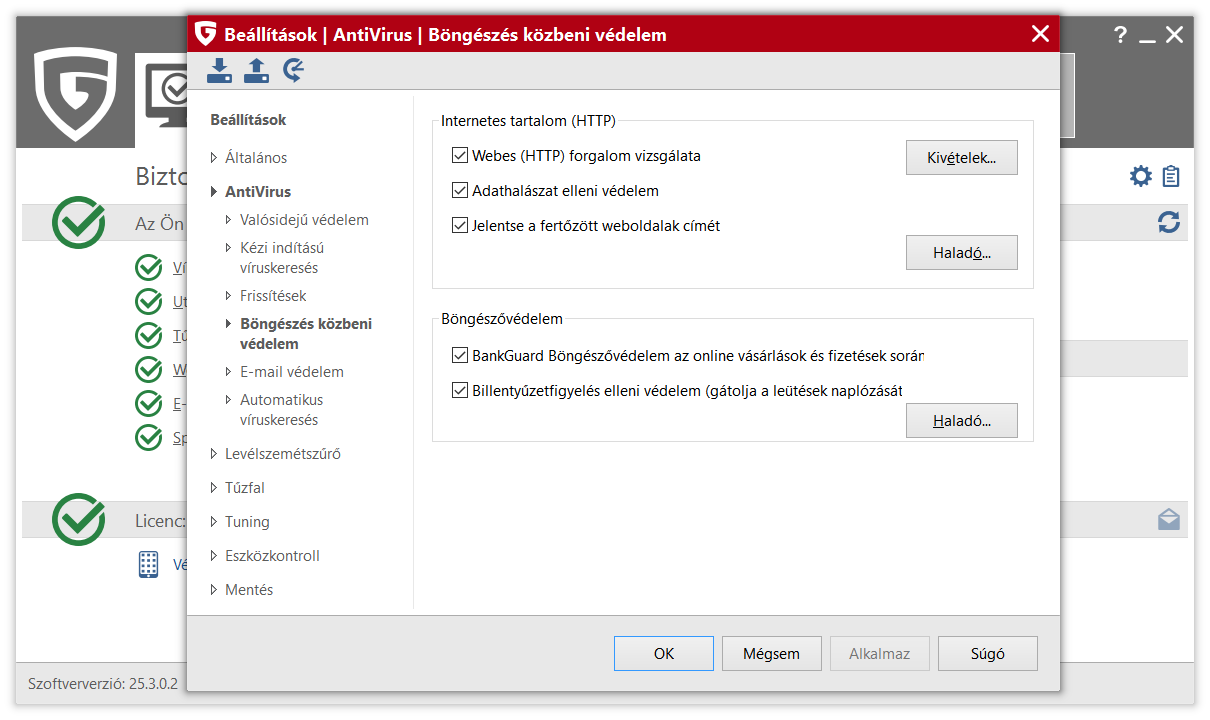Select the Levélszemétszűrő label in the tree

click(x=283, y=454)
